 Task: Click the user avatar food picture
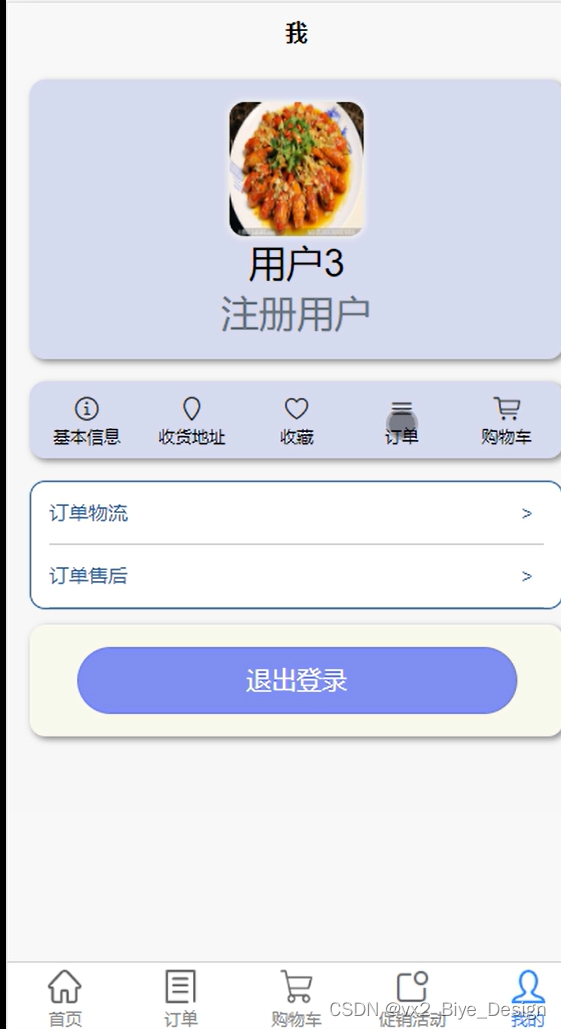pyautogui.click(x=297, y=169)
